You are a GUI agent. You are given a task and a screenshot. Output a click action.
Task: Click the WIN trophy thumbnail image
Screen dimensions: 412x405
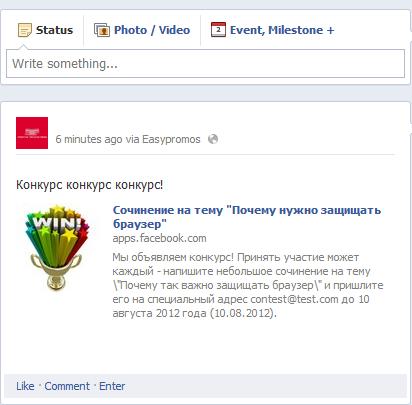[57, 247]
